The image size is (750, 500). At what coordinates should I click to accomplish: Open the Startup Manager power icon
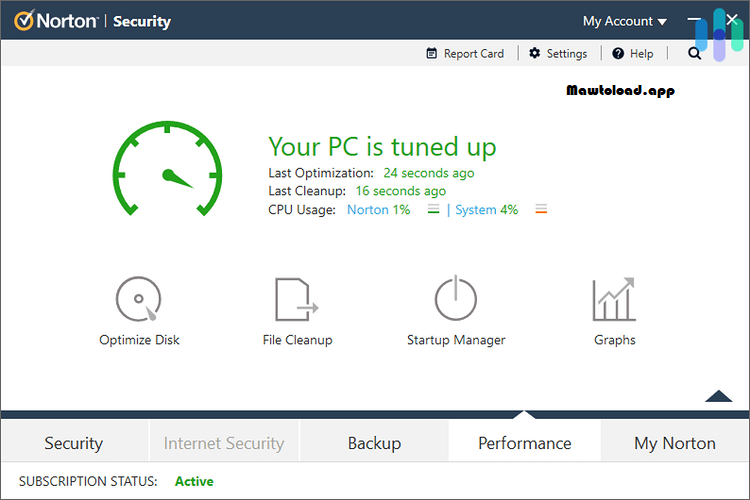click(456, 298)
